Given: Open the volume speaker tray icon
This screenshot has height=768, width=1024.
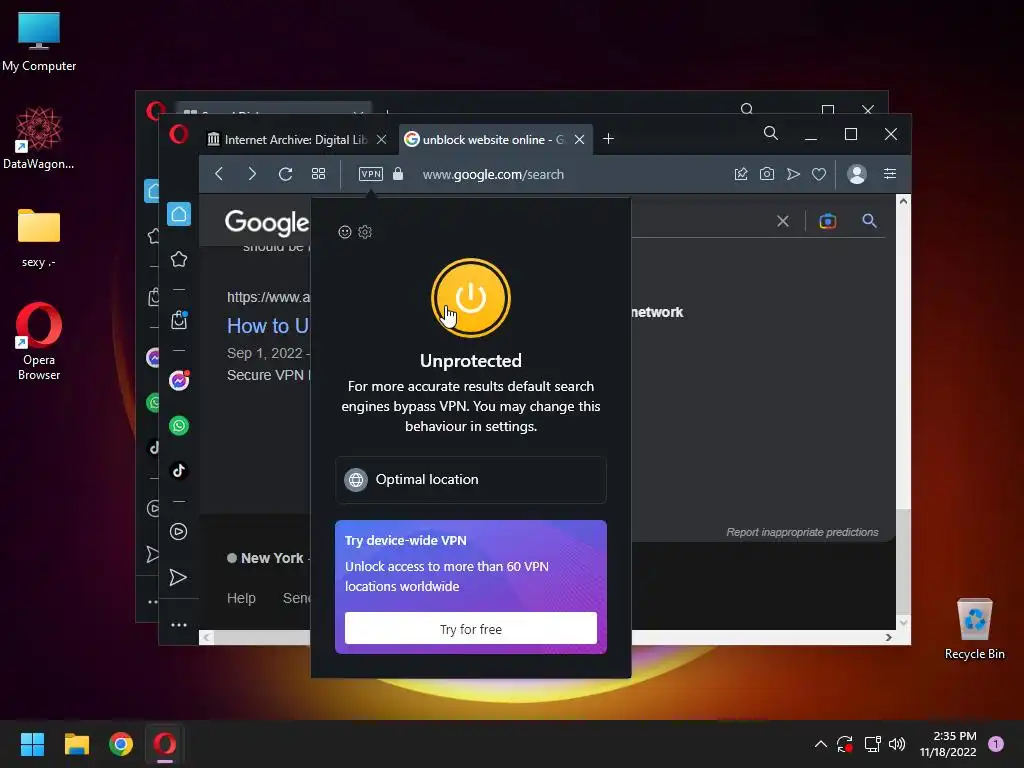Looking at the screenshot, I should click(897, 744).
